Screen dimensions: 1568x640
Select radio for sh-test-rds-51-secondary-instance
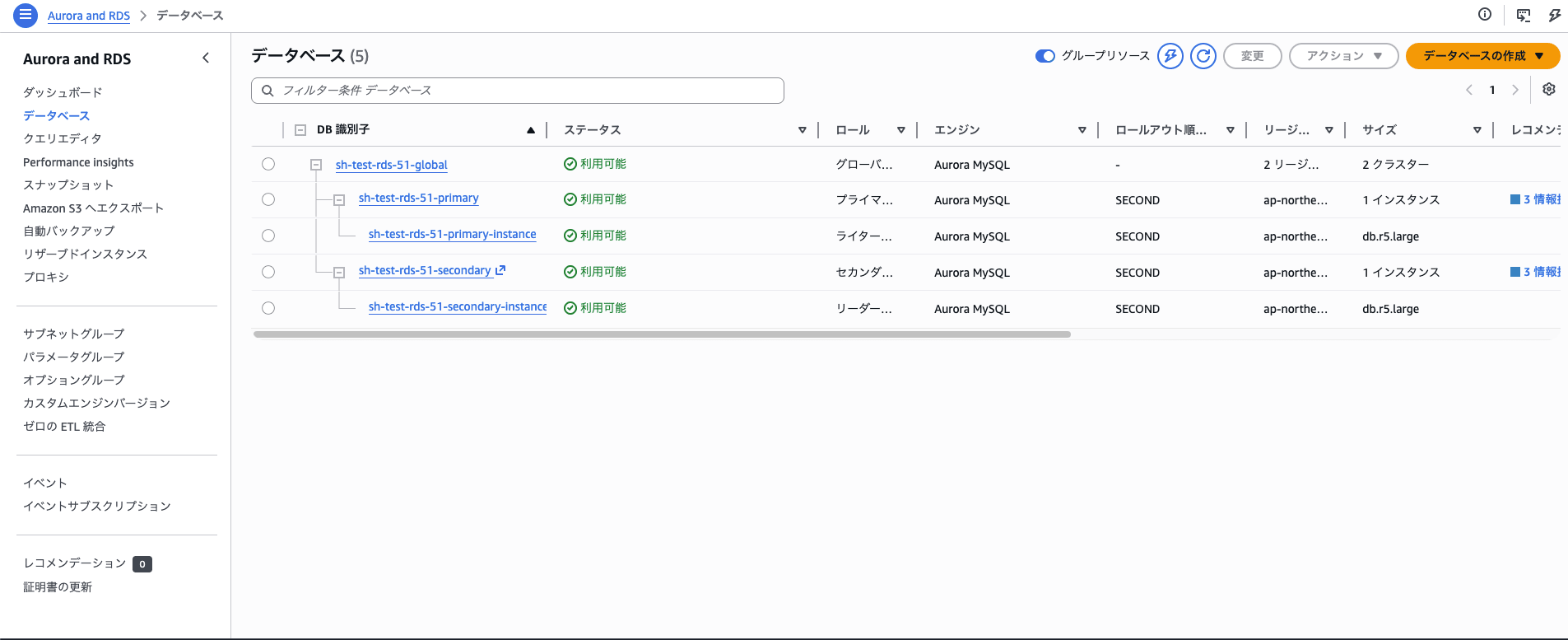[268, 308]
